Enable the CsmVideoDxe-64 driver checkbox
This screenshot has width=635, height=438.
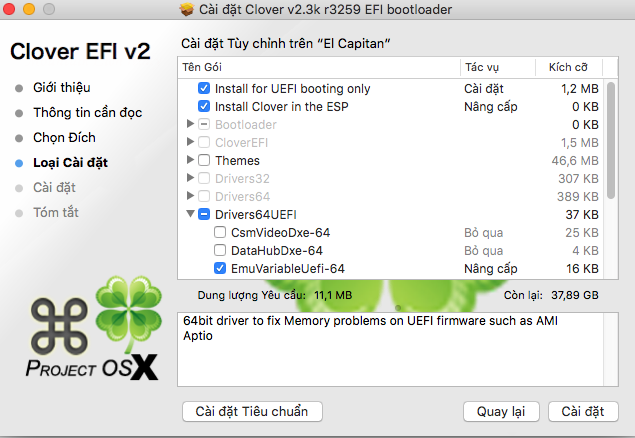pyautogui.click(x=220, y=232)
